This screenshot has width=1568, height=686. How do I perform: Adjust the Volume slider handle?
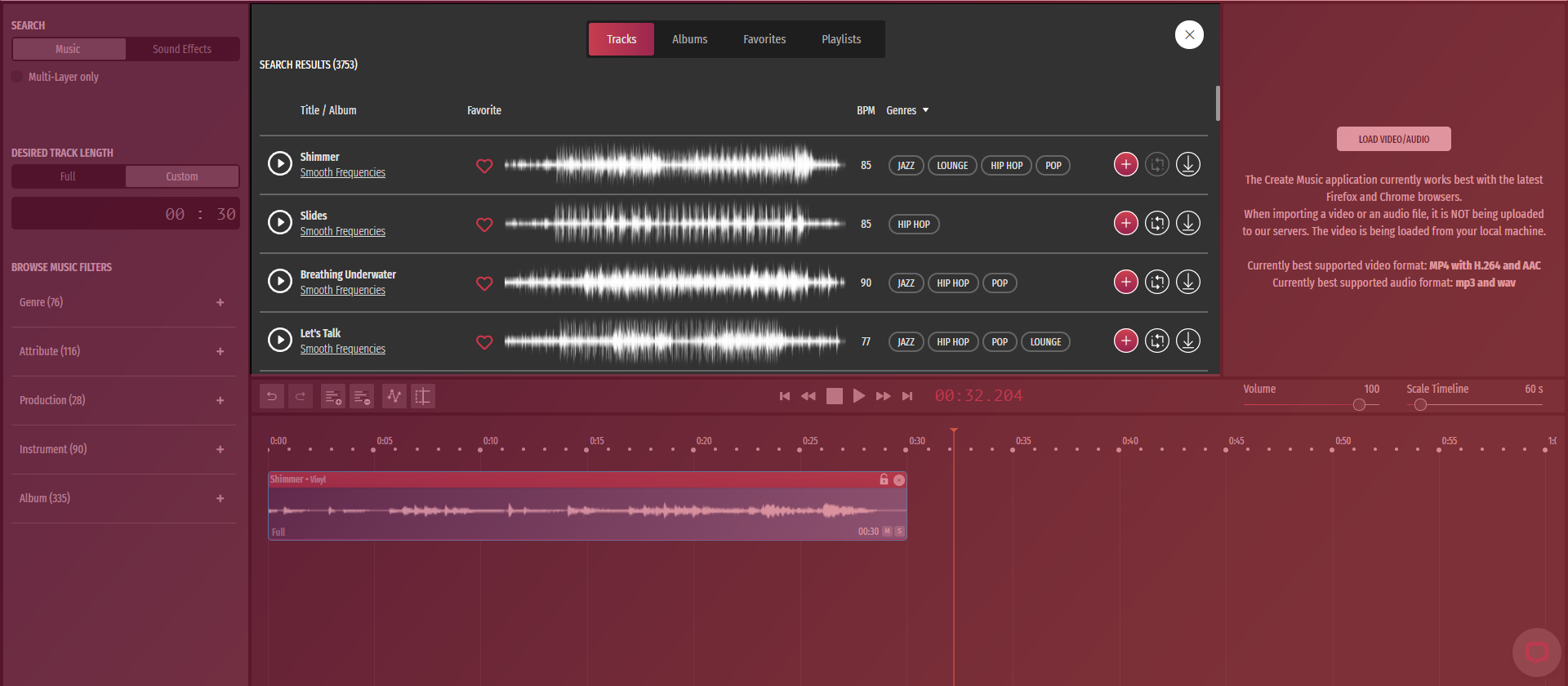coord(1359,405)
